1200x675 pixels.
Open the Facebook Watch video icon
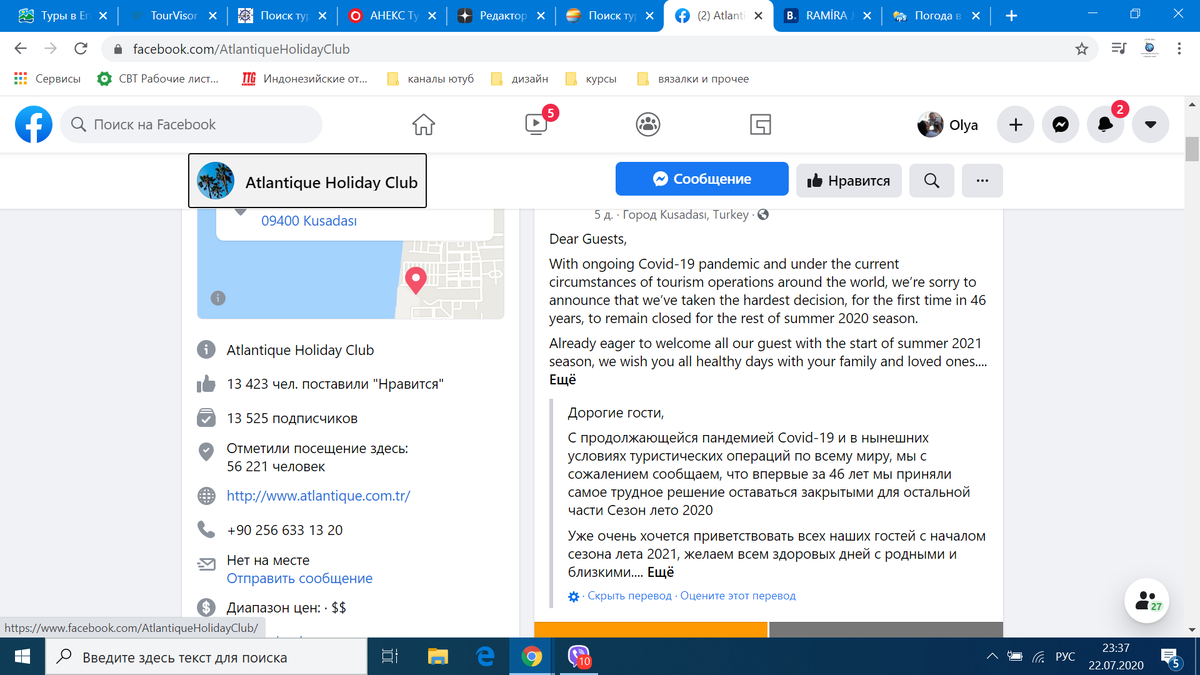(x=536, y=124)
